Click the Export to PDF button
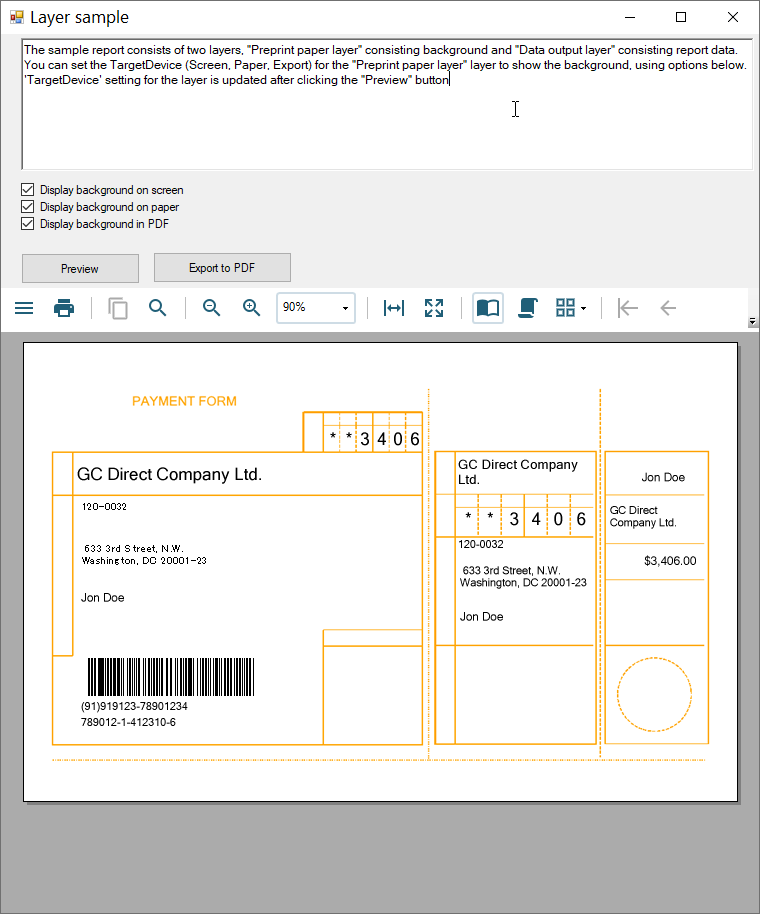The height and width of the screenshot is (914, 760). click(222, 268)
